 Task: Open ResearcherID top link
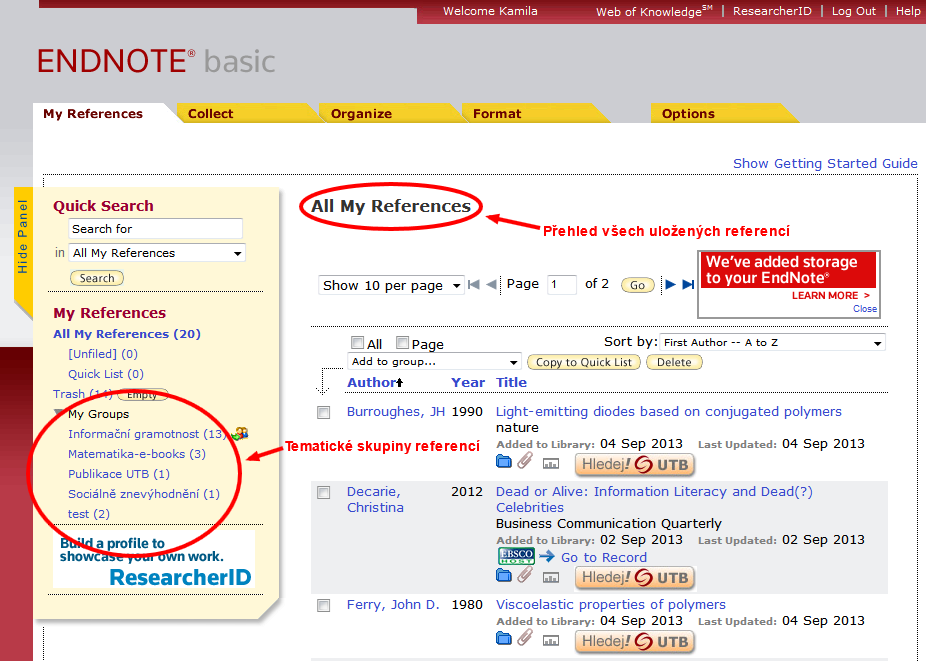772,11
